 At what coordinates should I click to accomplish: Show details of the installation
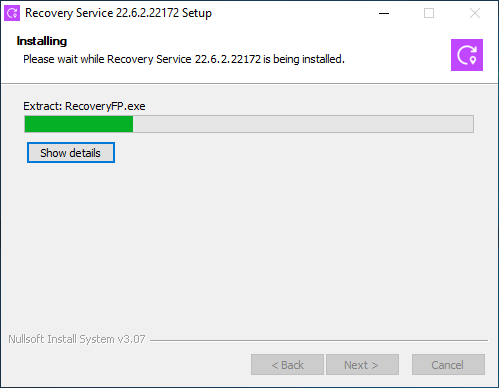coord(71,153)
